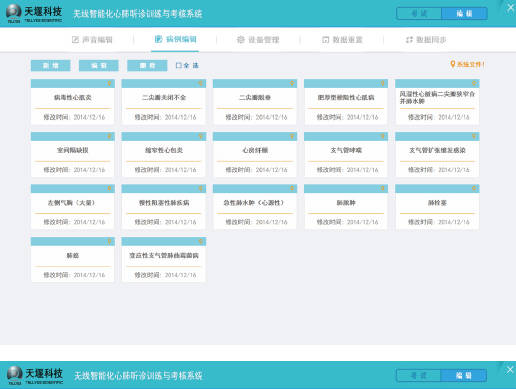Click the pin icon on 二尖瓣脱垂 card
This screenshot has width=516, height=389.
pyautogui.click(x=292, y=83)
